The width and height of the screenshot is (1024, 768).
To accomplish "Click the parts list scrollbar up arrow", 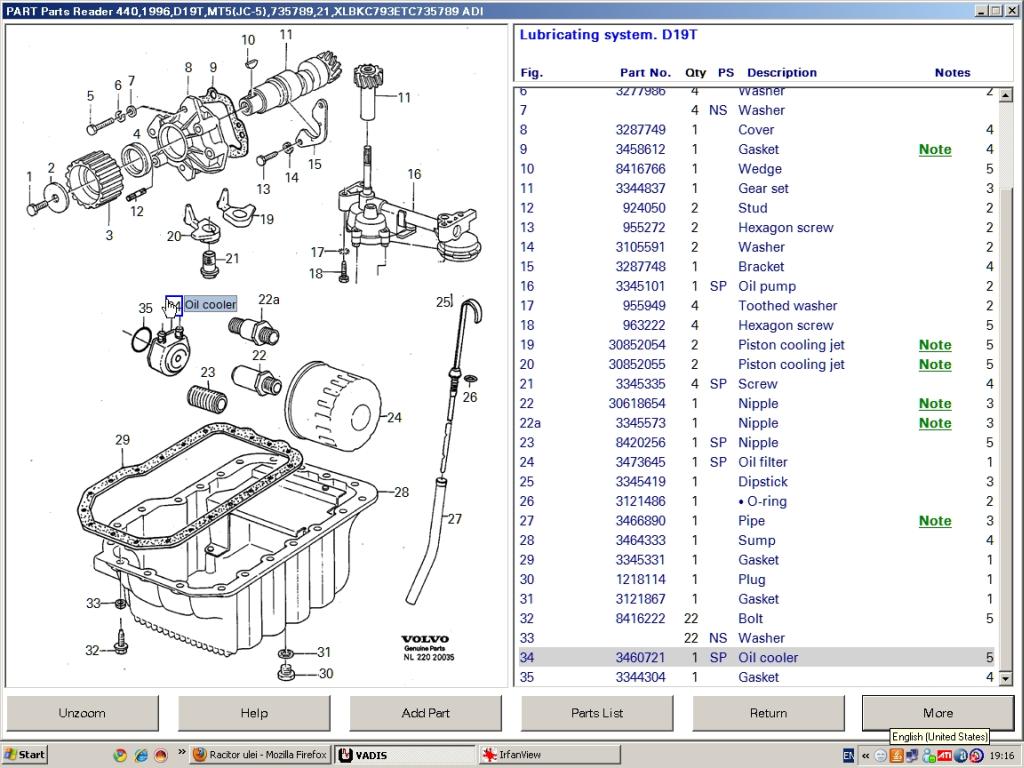I will (x=1005, y=95).
